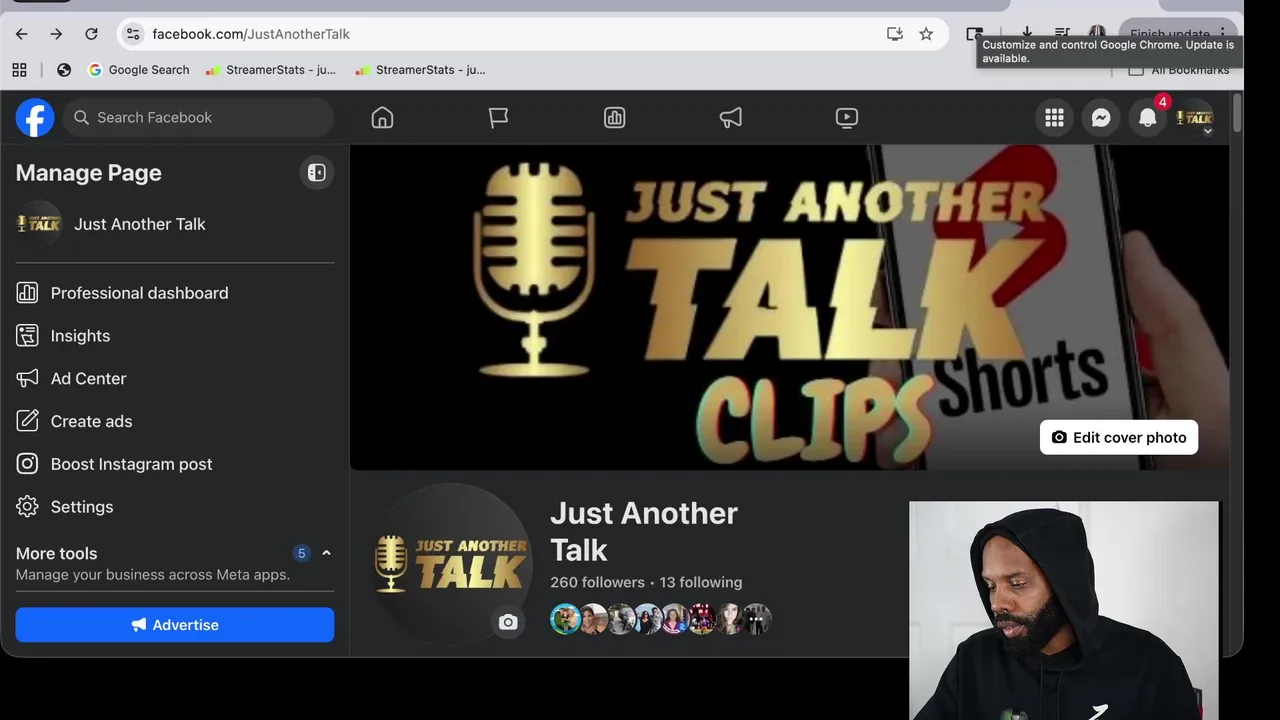Open the first StreamerStats bookmark
This screenshot has width=1280, height=720.
(271, 70)
